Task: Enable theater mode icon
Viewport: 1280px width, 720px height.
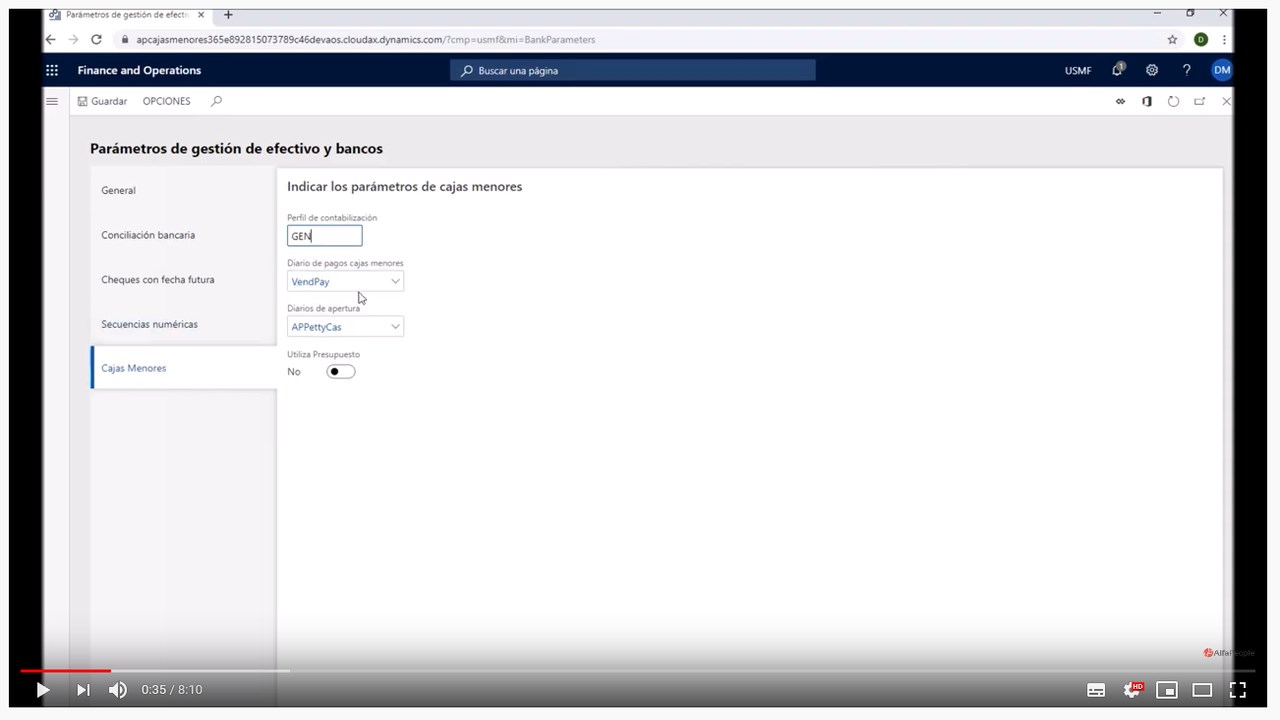Action: tap(1202, 690)
